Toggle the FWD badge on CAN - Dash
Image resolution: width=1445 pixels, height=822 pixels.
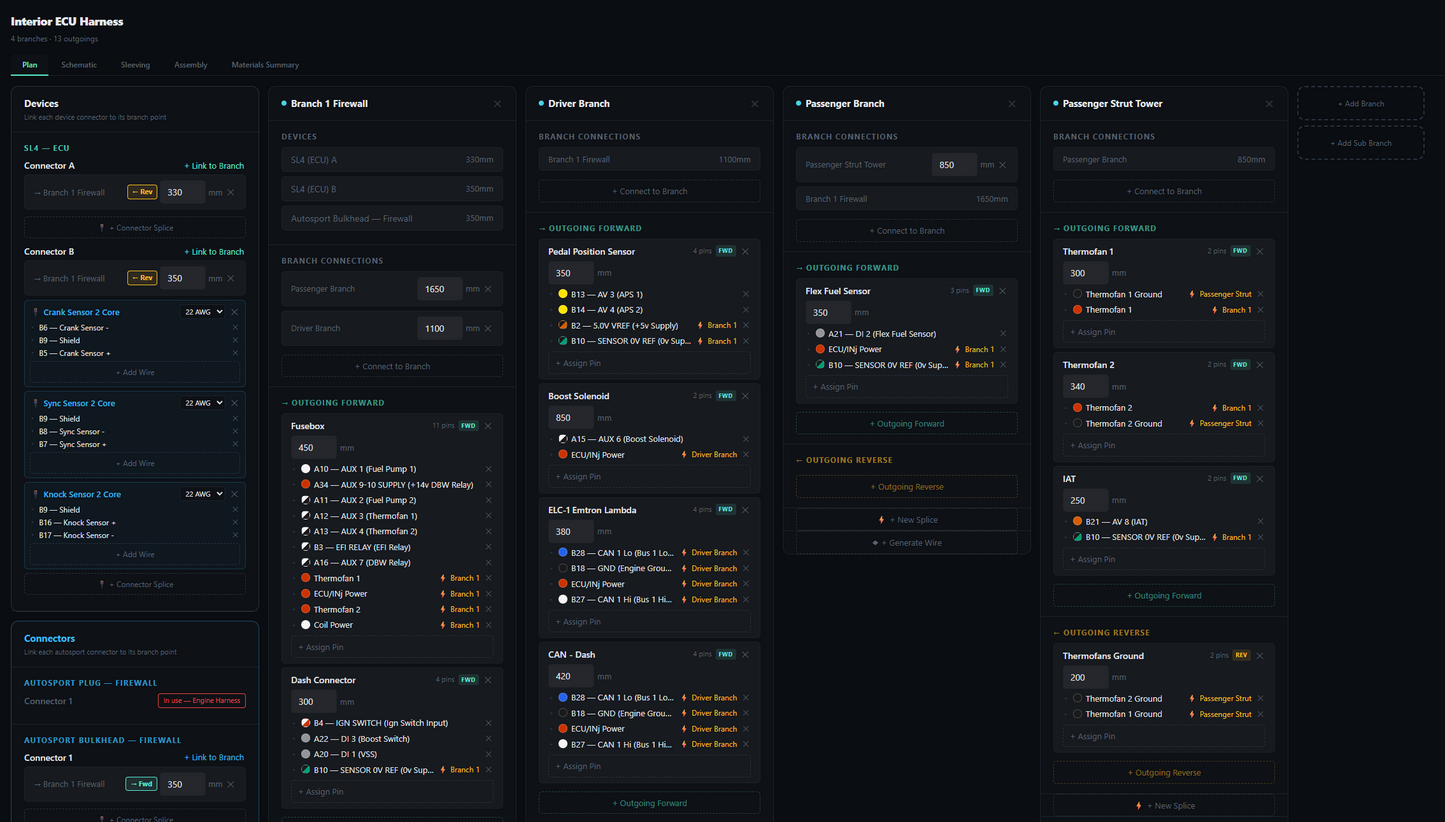pyautogui.click(x=725, y=655)
